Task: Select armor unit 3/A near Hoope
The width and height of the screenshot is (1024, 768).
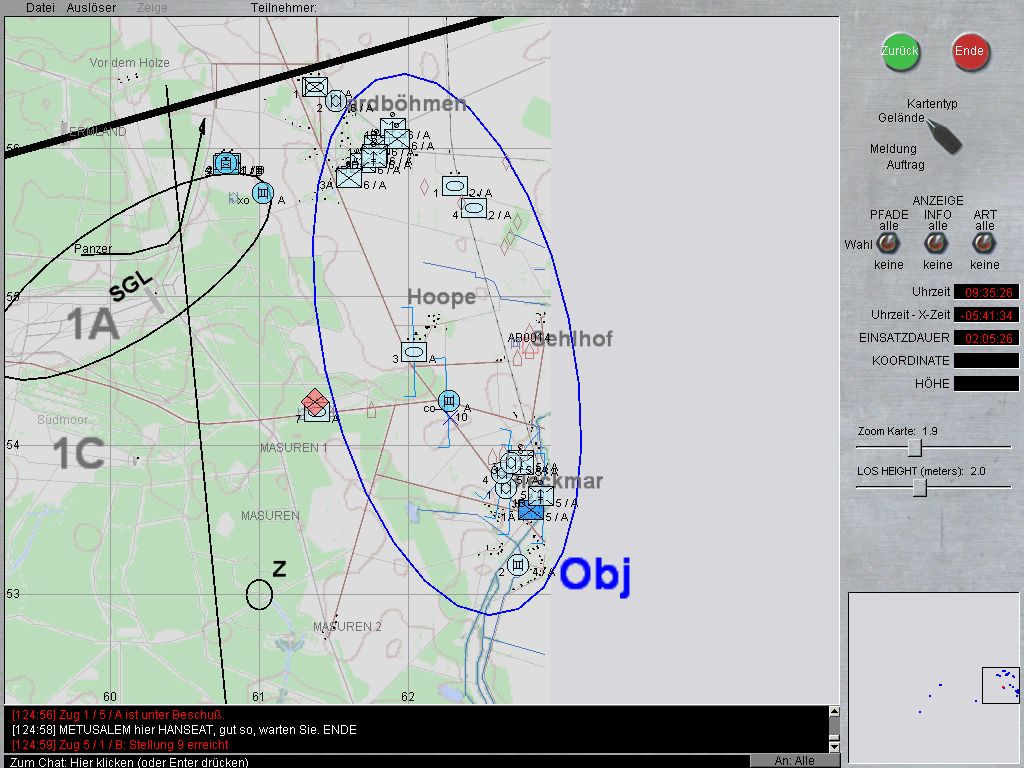Action: click(x=414, y=353)
